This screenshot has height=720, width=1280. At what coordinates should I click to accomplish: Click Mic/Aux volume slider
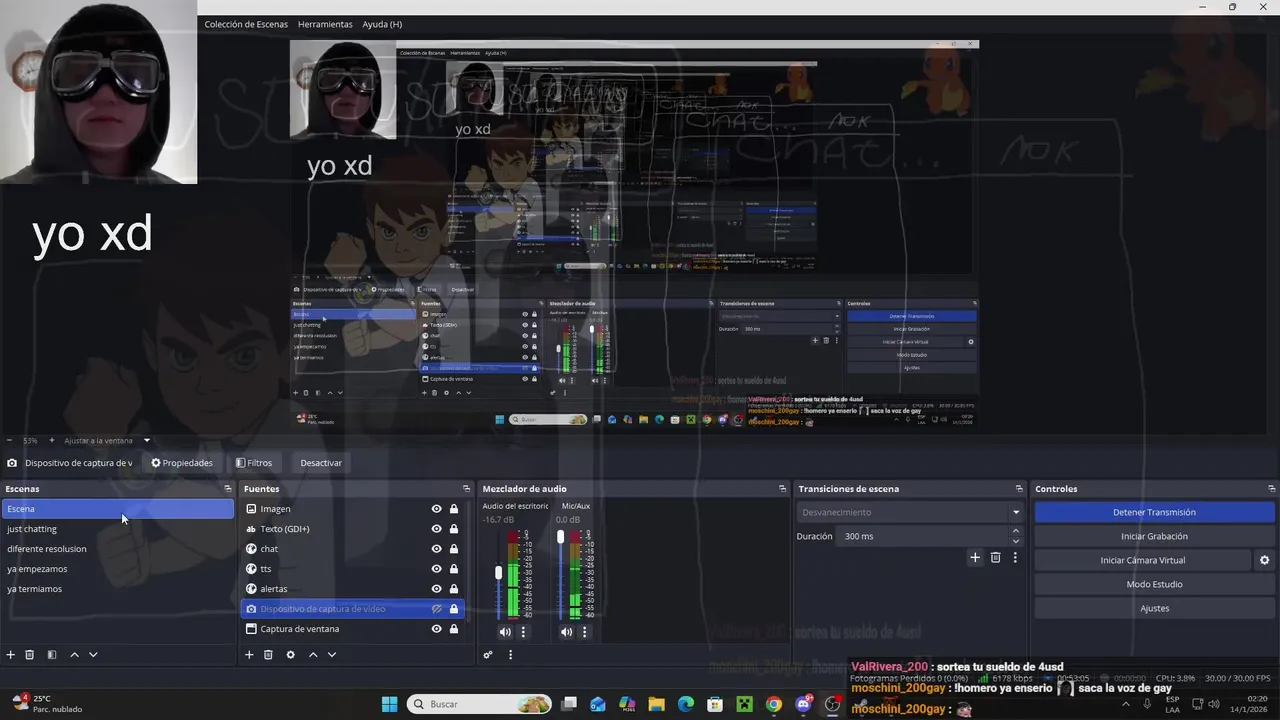tap(560, 537)
